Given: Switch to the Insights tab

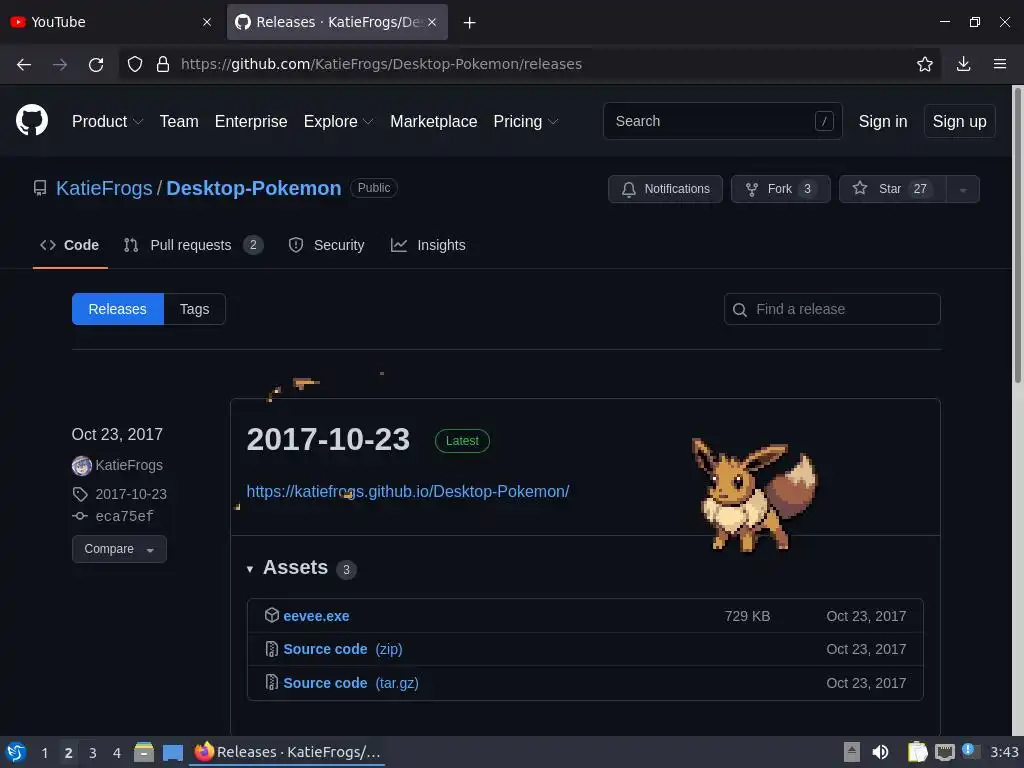Looking at the screenshot, I should point(428,245).
